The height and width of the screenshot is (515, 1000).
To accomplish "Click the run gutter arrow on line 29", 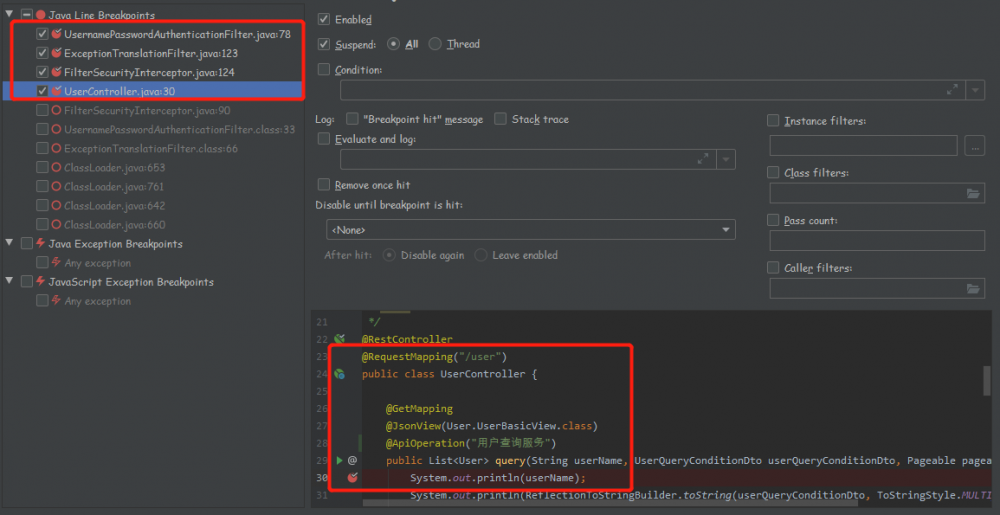I will 339,460.
